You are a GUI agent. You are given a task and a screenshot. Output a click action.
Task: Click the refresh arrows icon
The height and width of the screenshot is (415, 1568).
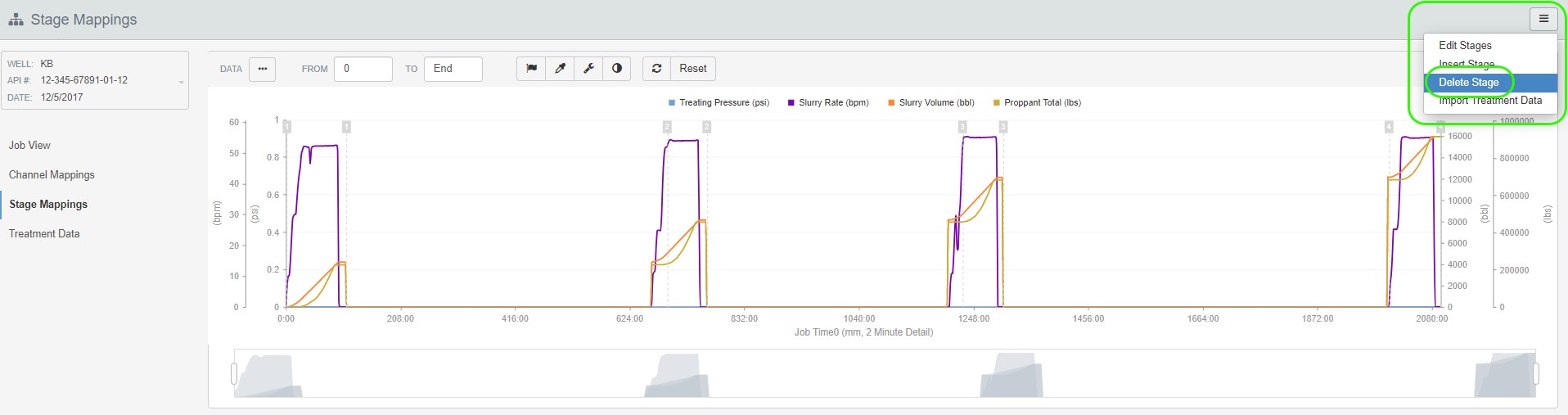[656, 69]
